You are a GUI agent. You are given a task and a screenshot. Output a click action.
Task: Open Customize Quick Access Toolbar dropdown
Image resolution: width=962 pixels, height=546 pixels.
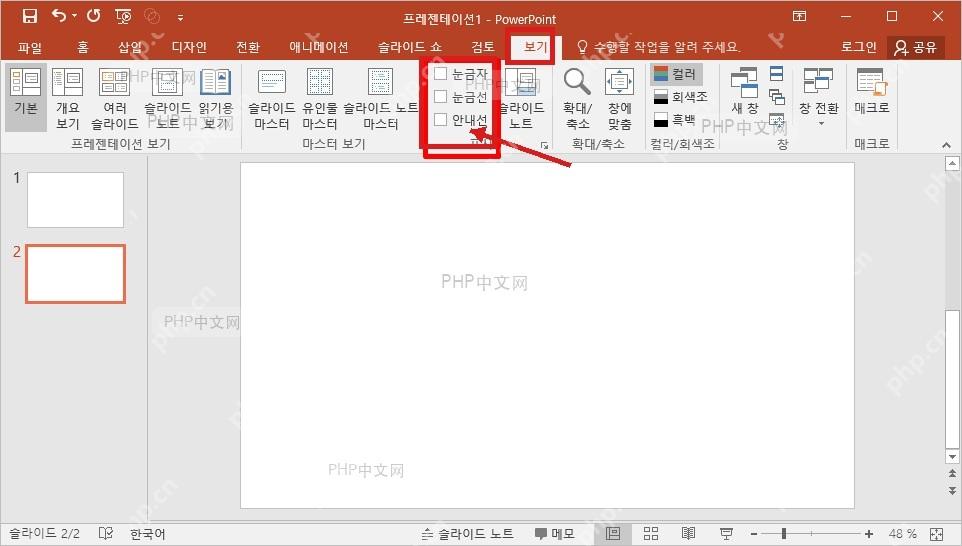(180, 17)
